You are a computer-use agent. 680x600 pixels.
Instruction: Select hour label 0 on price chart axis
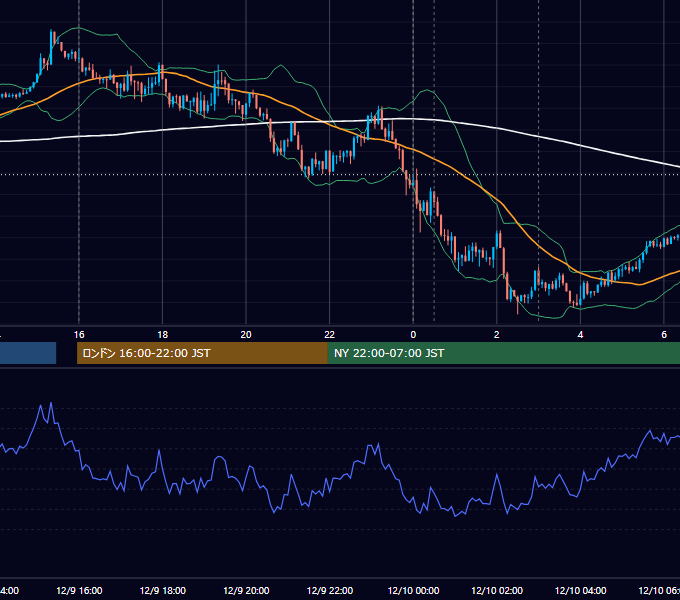pos(413,334)
